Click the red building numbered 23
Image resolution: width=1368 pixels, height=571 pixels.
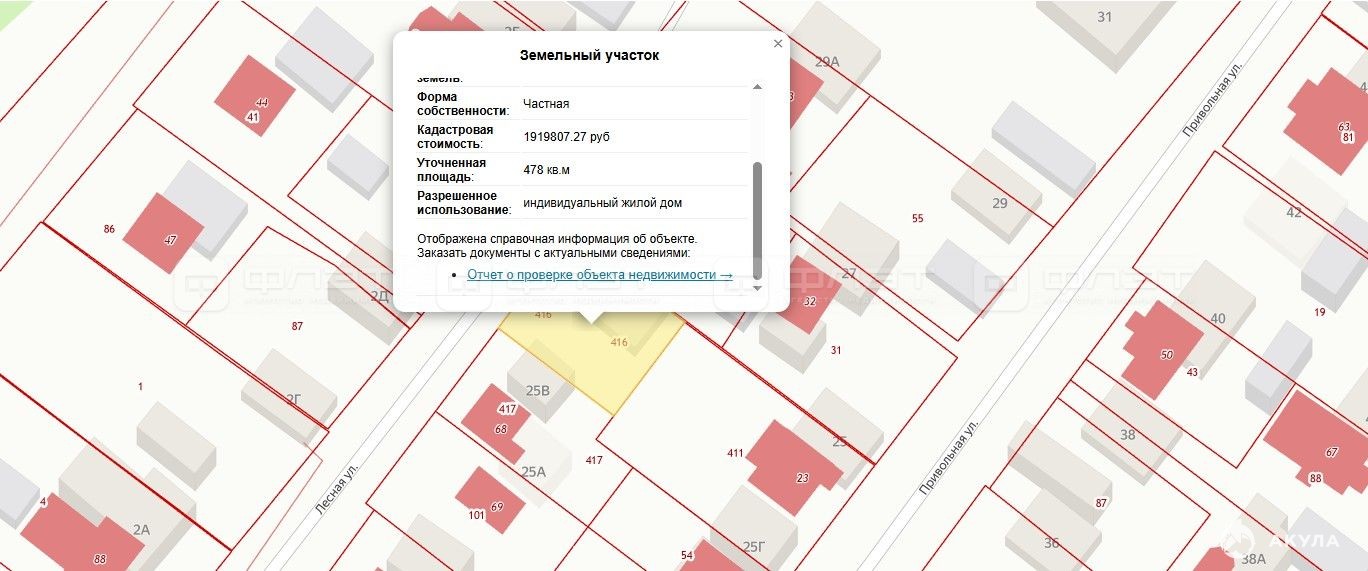[794, 467]
